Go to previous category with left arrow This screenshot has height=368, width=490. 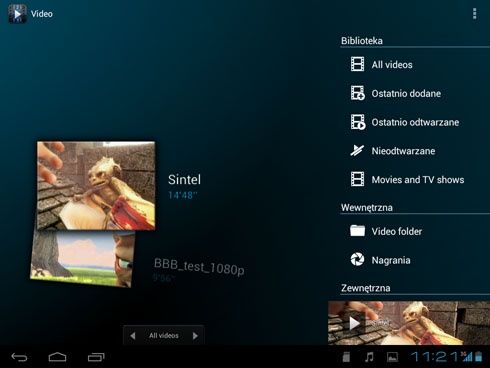133,336
